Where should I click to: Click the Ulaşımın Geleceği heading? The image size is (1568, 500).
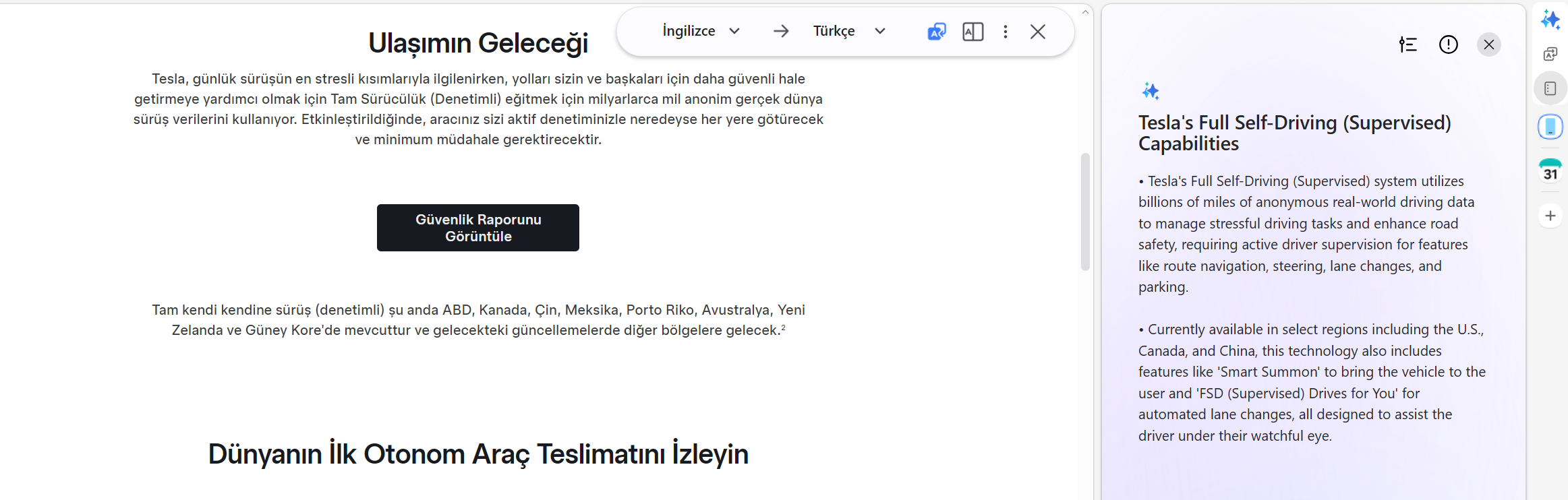477,43
